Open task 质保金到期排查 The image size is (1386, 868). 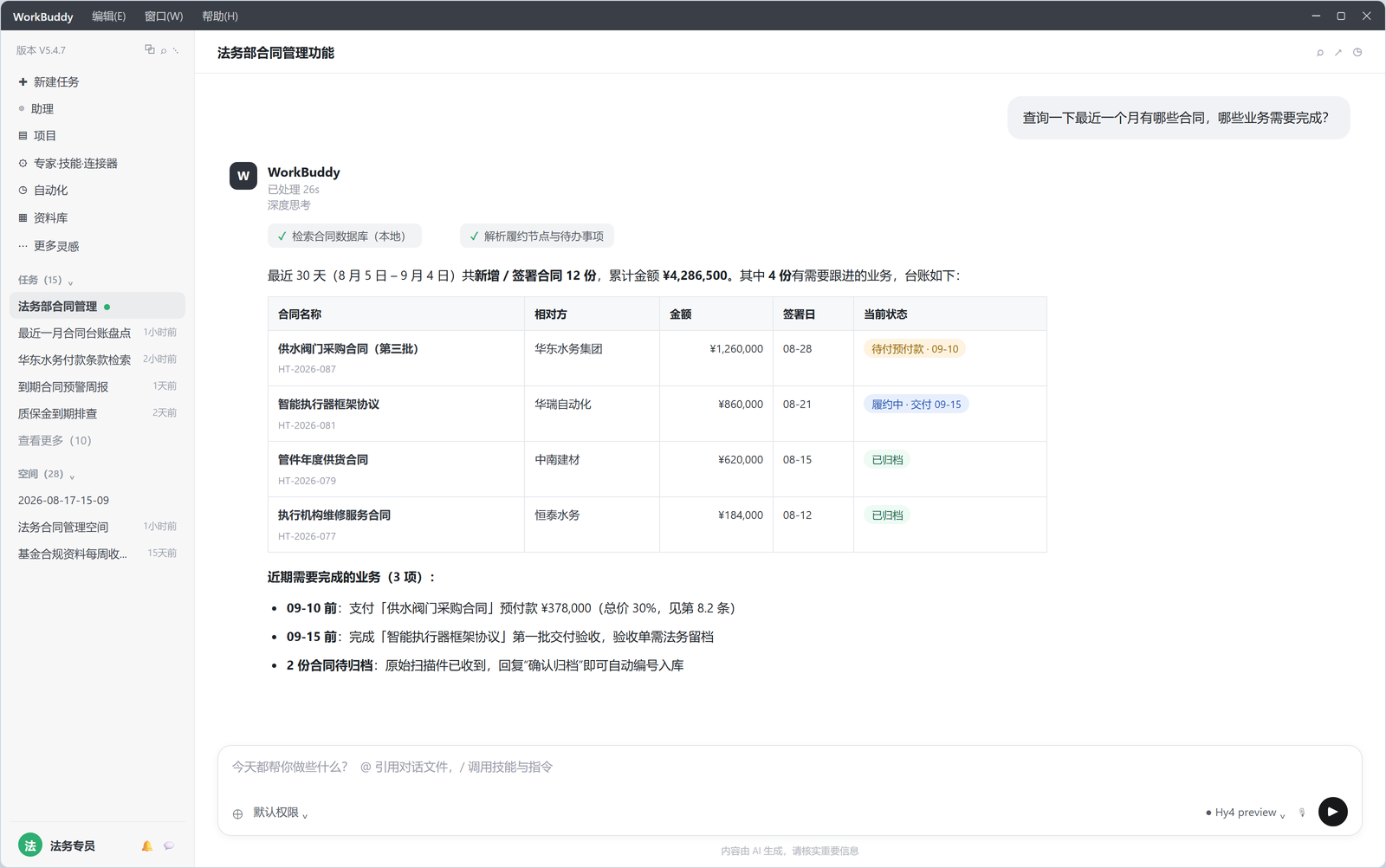coord(97,413)
